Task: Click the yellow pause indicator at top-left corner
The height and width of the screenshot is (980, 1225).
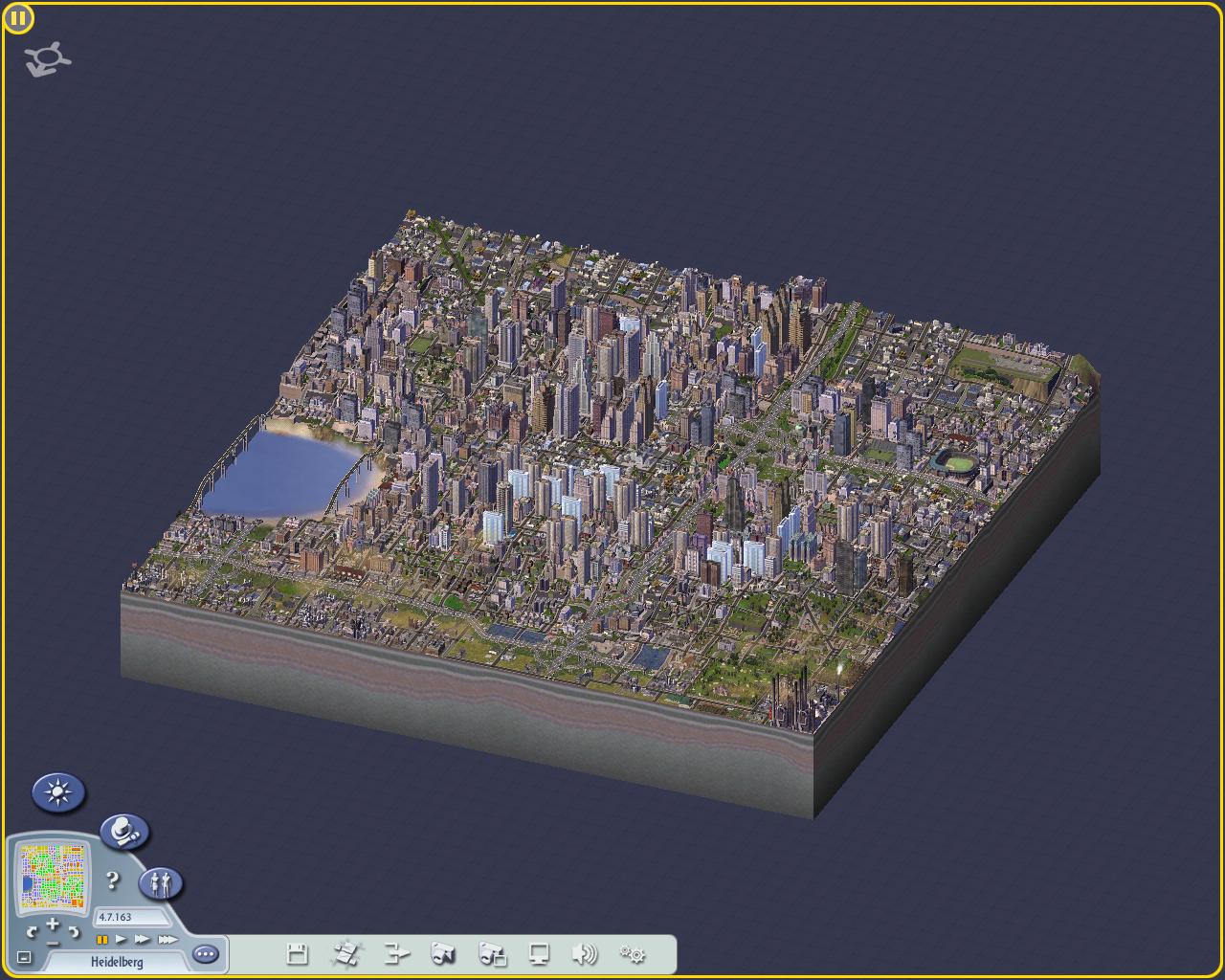Action: click(x=18, y=18)
